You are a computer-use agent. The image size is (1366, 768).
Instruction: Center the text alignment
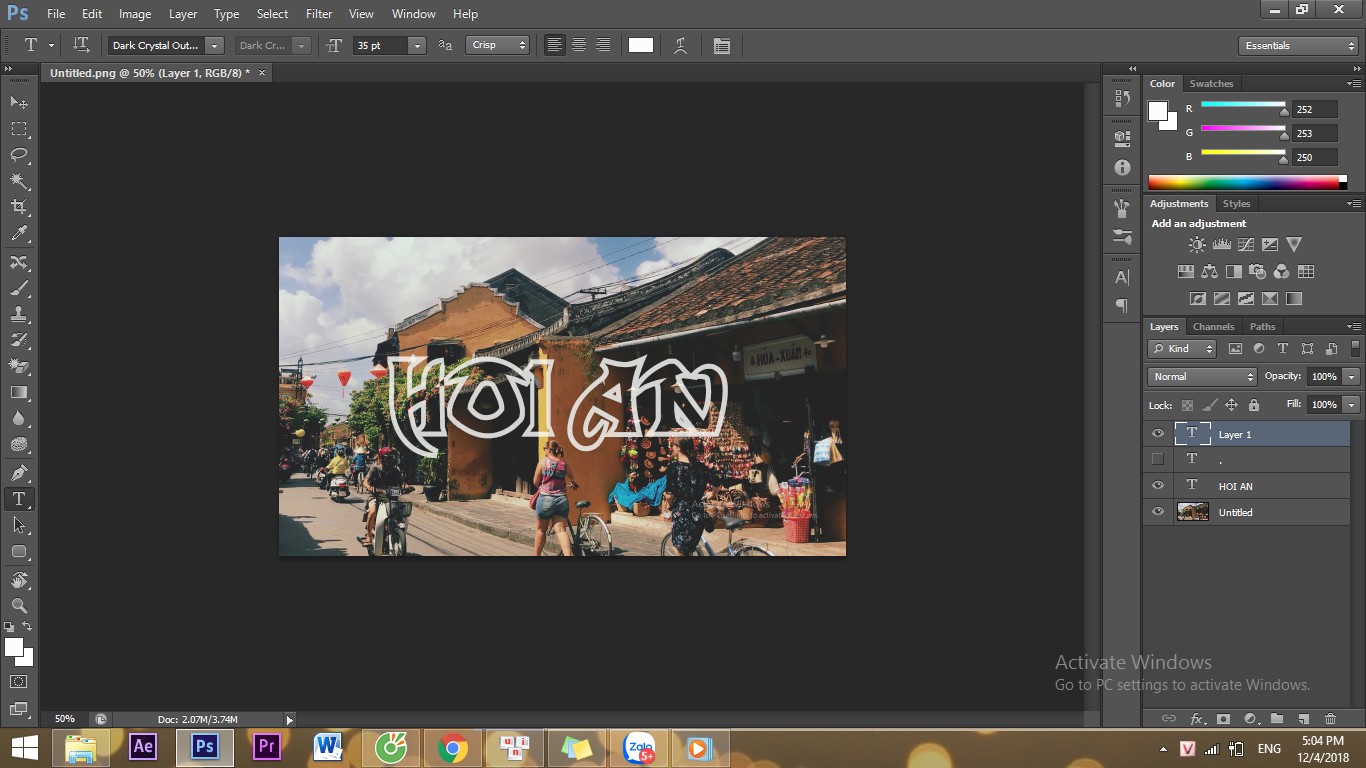click(x=579, y=45)
